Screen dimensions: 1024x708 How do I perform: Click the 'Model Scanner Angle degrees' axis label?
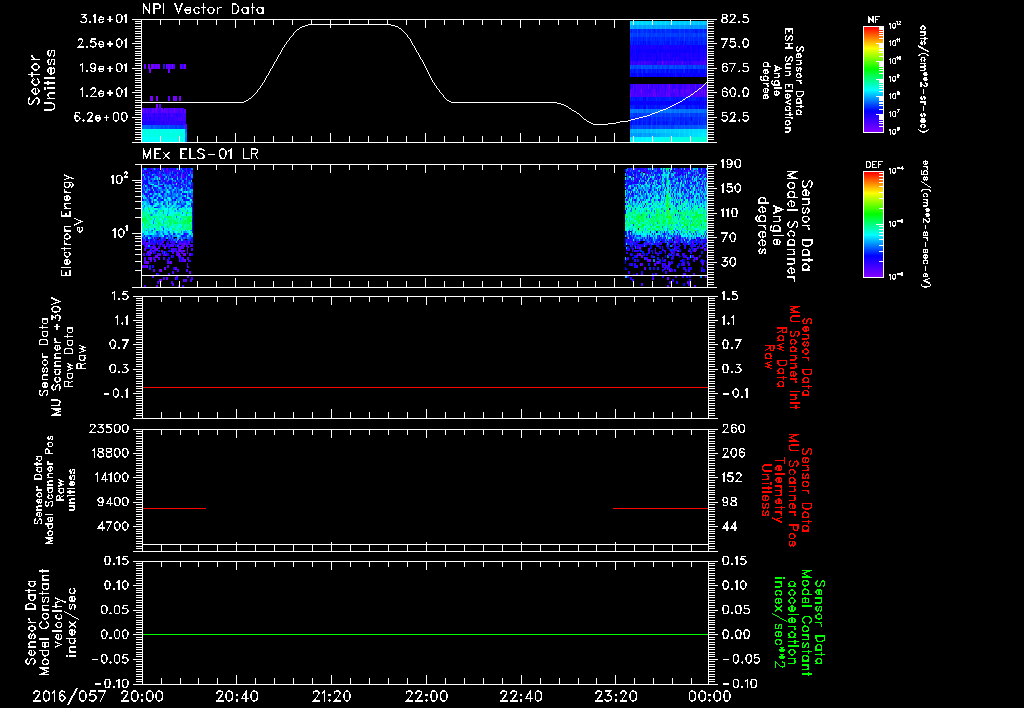tap(784, 225)
